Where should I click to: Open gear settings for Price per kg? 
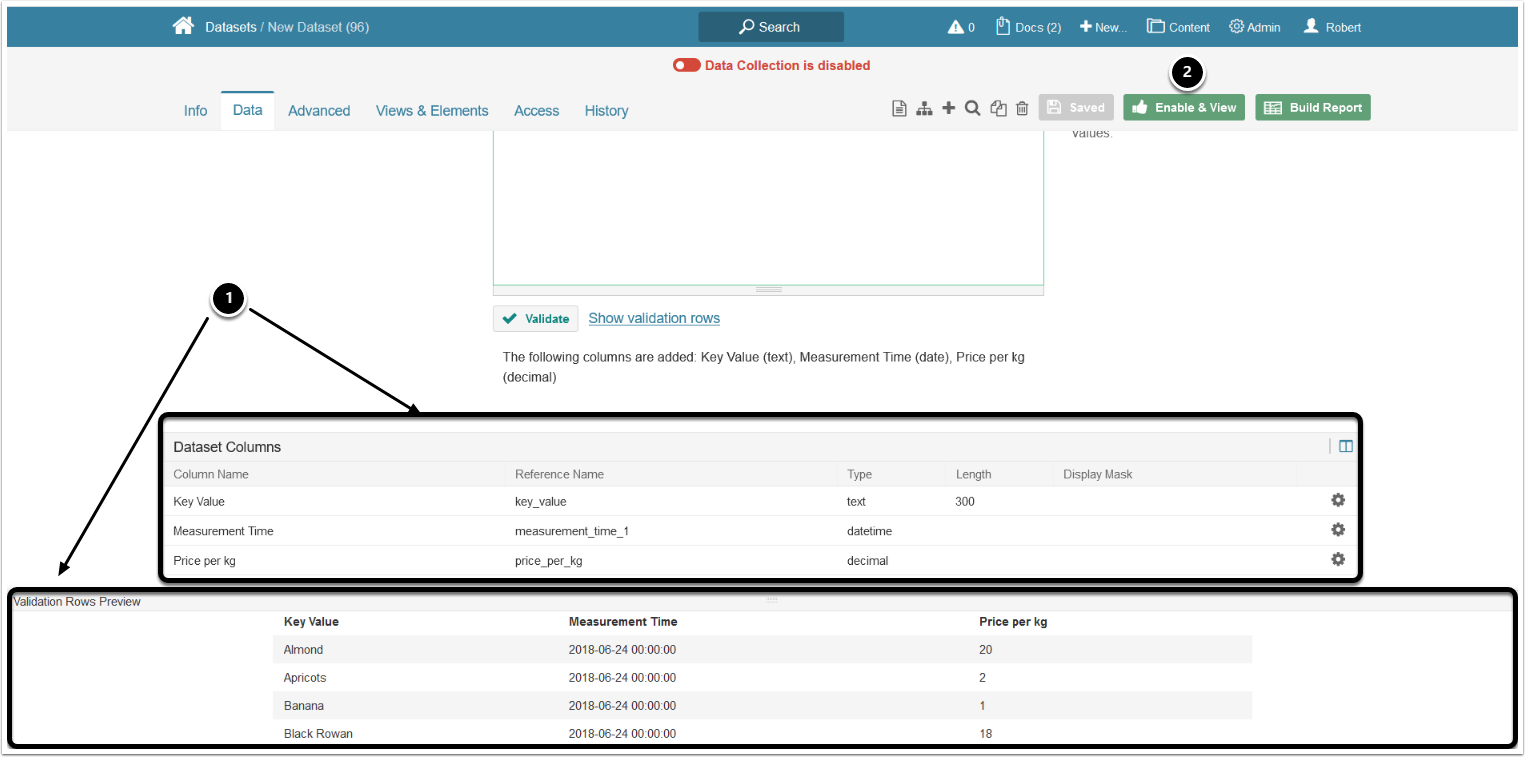[1338, 559]
